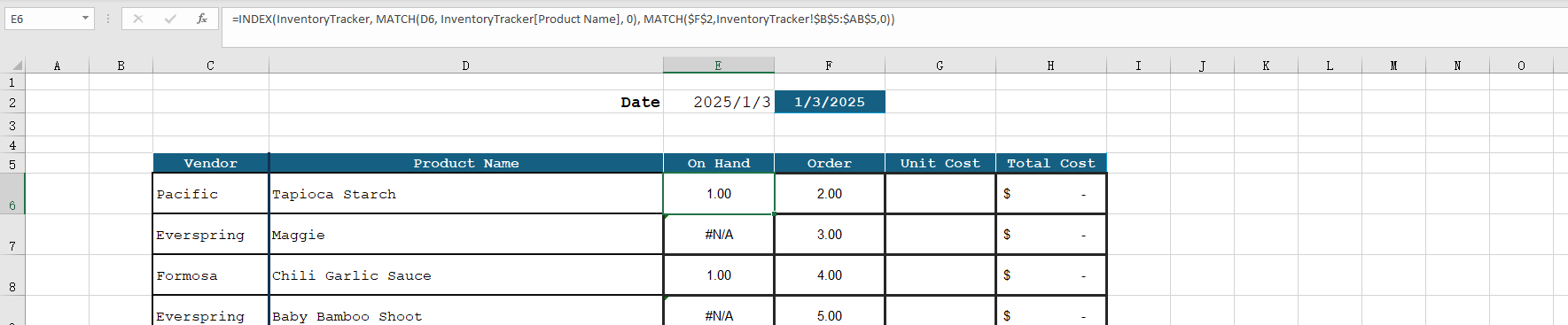Viewport: 1568px width, 325px height.
Task: Select column L header
Action: (1330, 66)
